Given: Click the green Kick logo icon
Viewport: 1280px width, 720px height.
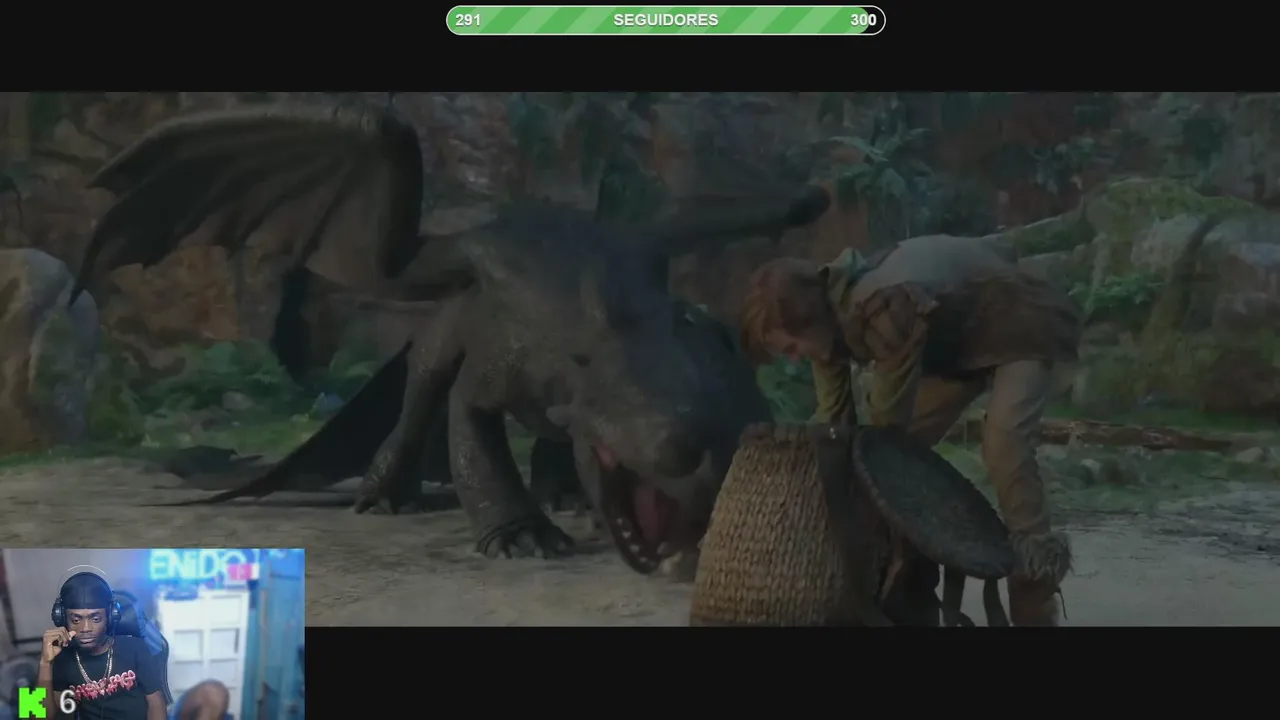Looking at the screenshot, I should coord(32,702).
